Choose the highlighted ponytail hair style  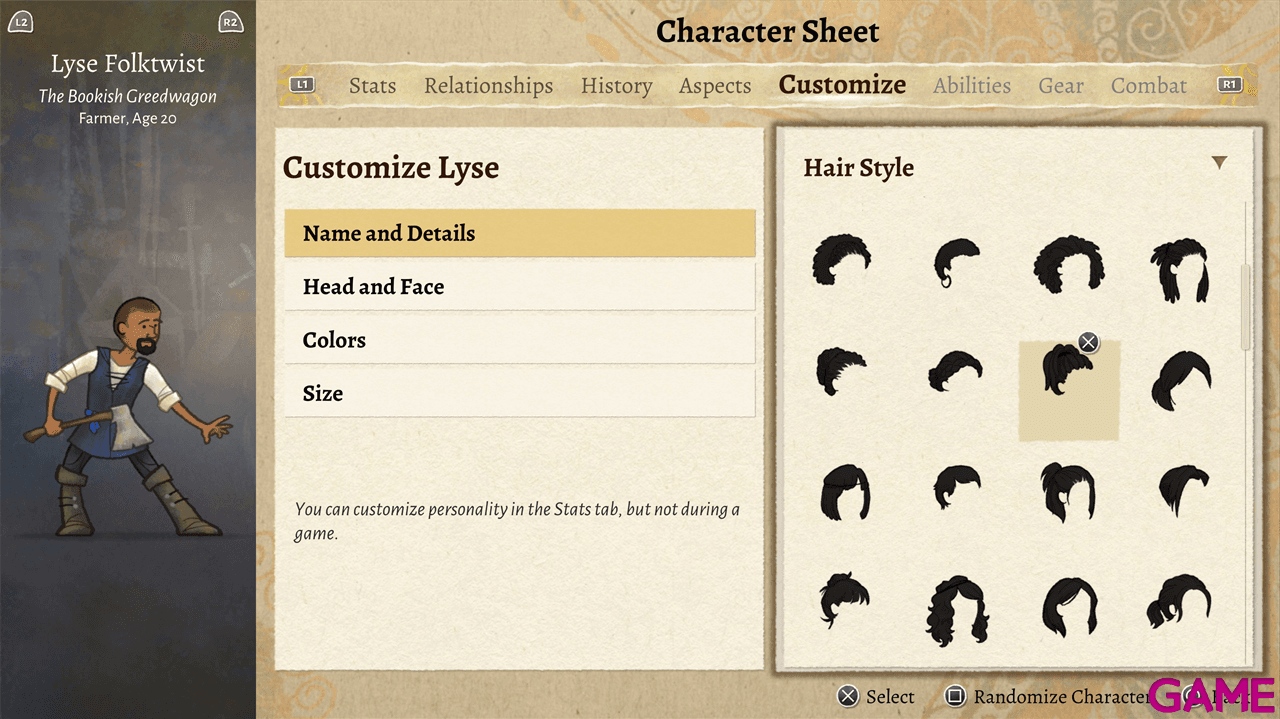pyautogui.click(x=1068, y=390)
